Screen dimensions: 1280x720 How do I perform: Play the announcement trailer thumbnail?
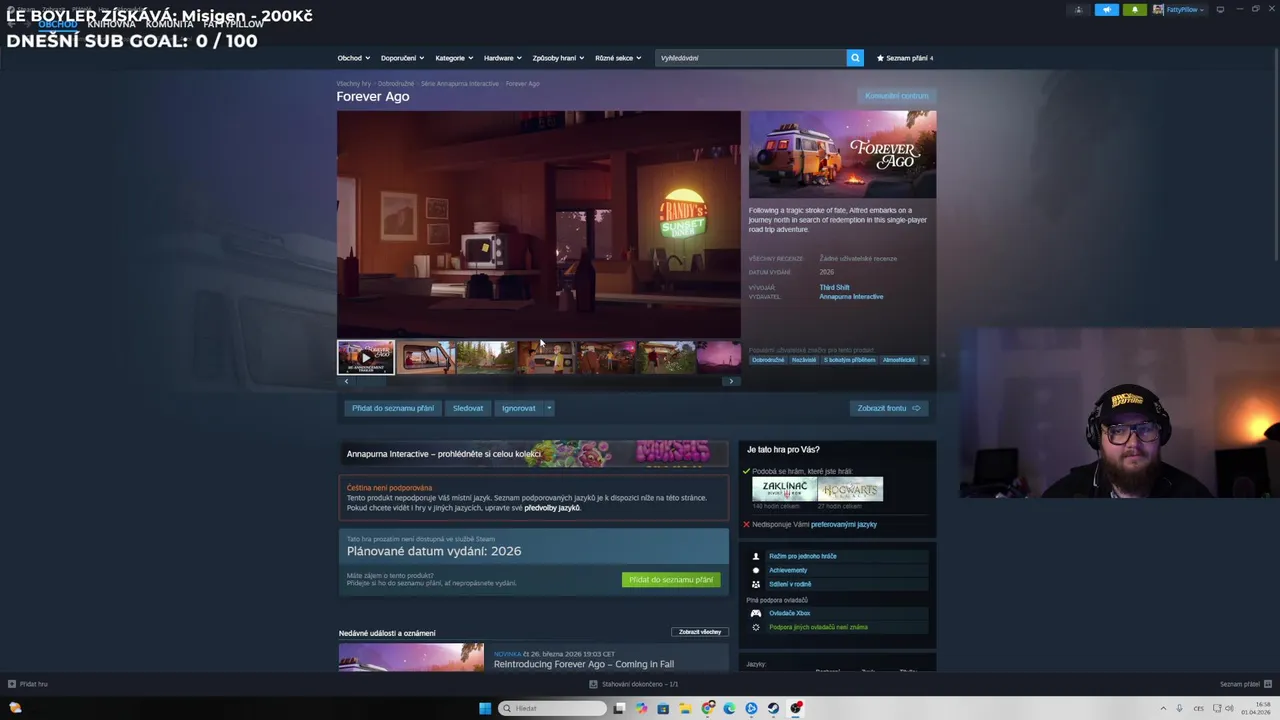(366, 357)
